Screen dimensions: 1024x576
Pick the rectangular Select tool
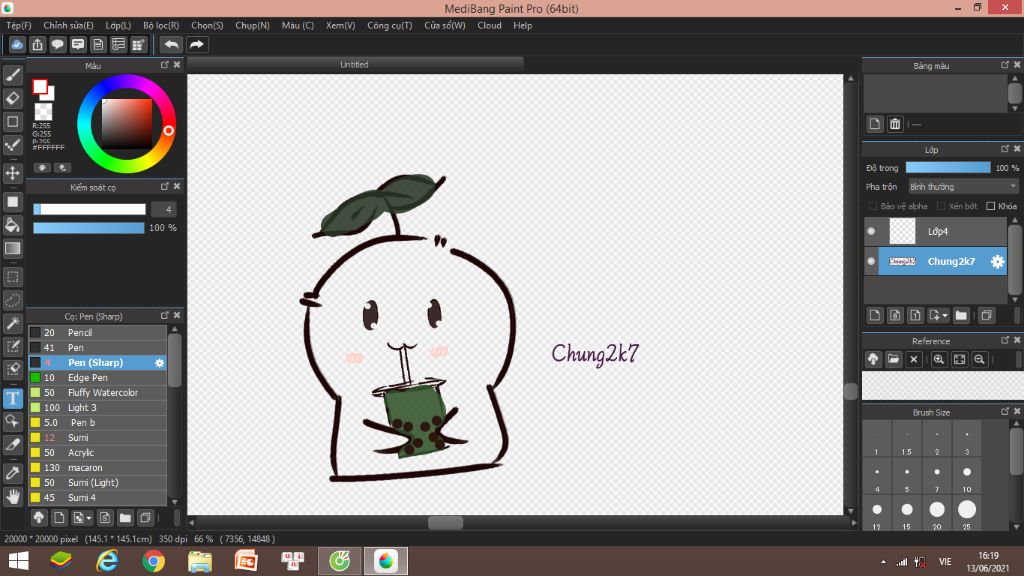pos(12,277)
